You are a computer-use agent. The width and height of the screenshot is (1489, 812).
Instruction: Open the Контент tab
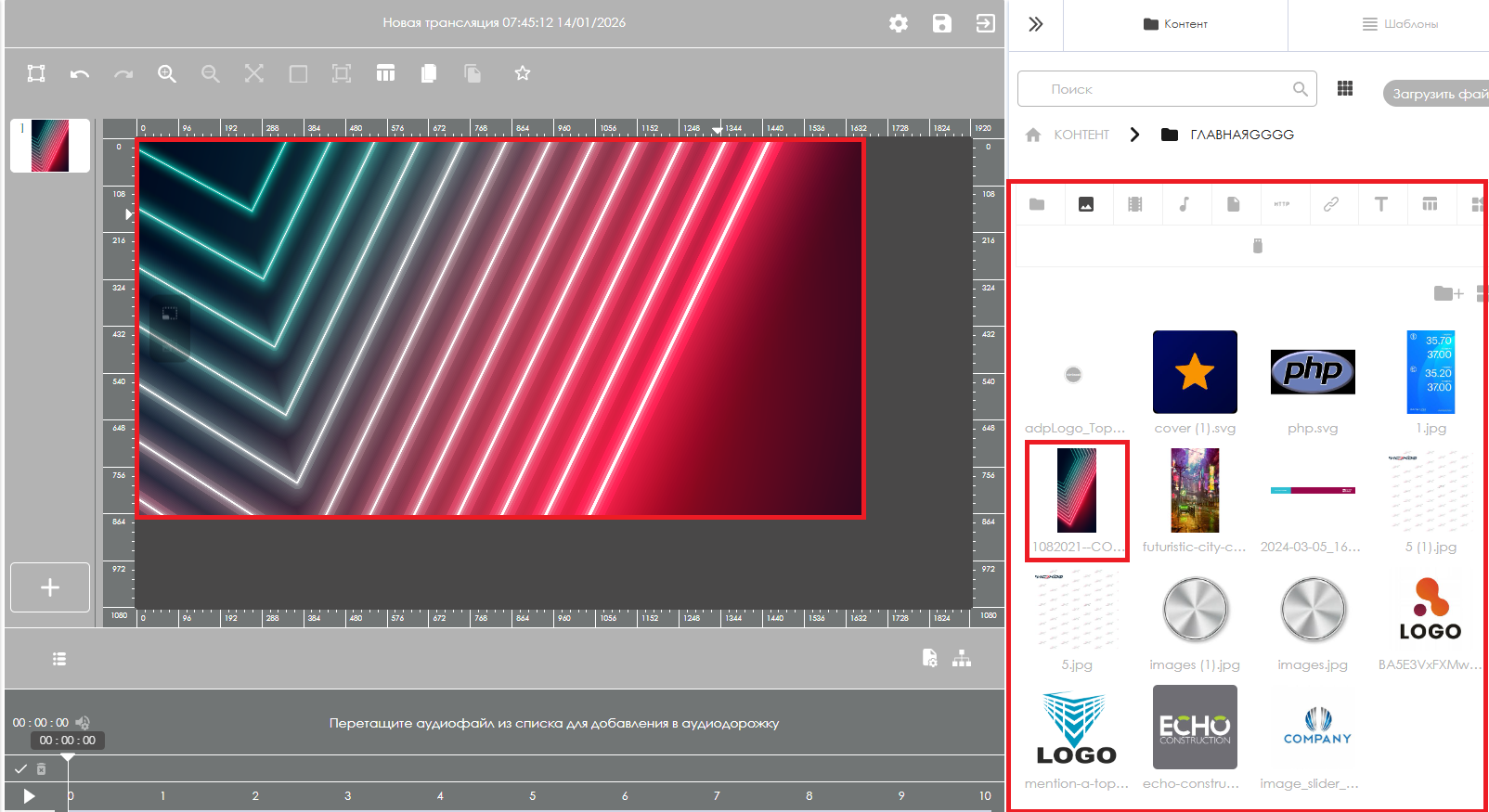[x=1175, y=24]
